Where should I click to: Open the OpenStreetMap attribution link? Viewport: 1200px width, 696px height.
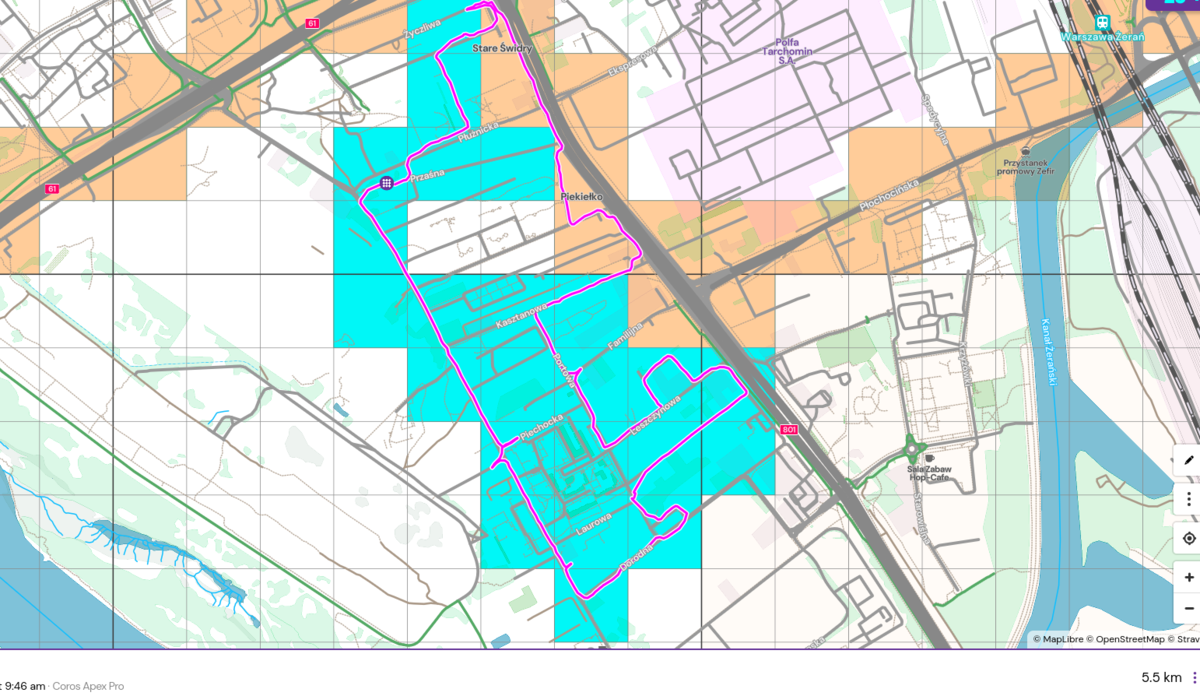click(x=1129, y=639)
